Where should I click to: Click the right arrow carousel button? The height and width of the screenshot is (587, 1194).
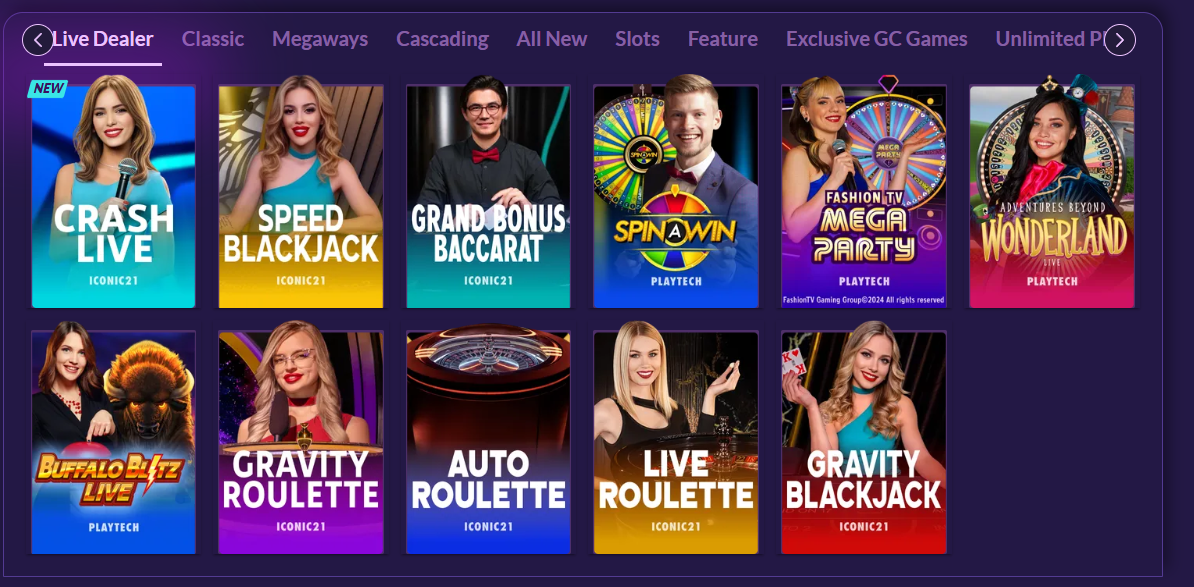tap(1119, 40)
